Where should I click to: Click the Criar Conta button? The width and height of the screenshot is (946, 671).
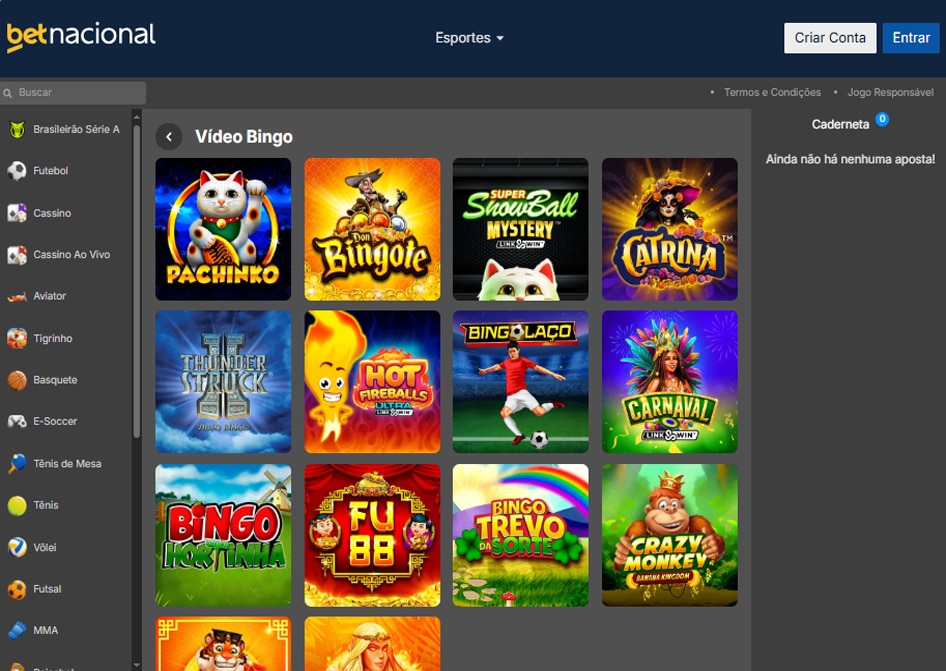coord(829,38)
